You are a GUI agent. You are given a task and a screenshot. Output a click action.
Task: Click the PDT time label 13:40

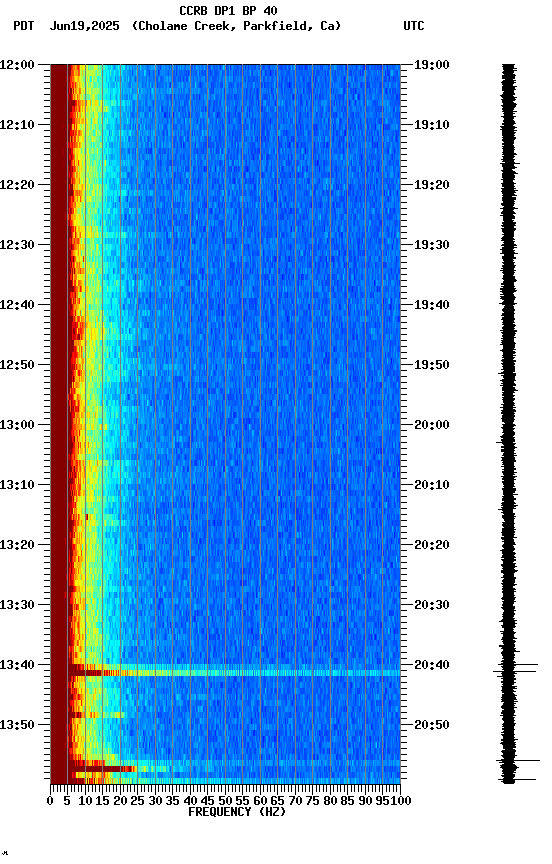tap(17, 665)
